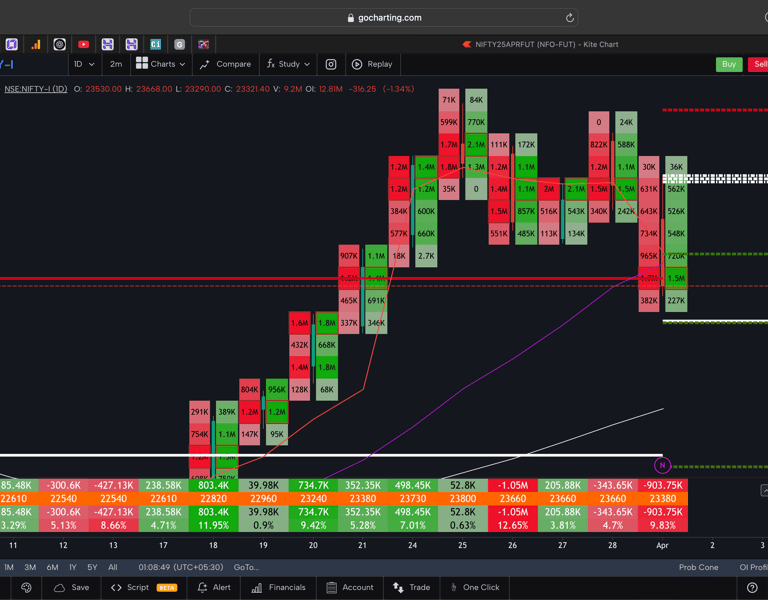The height and width of the screenshot is (600, 768).
Task: Click the 907K footprint cell
Action: click(x=349, y=256)
